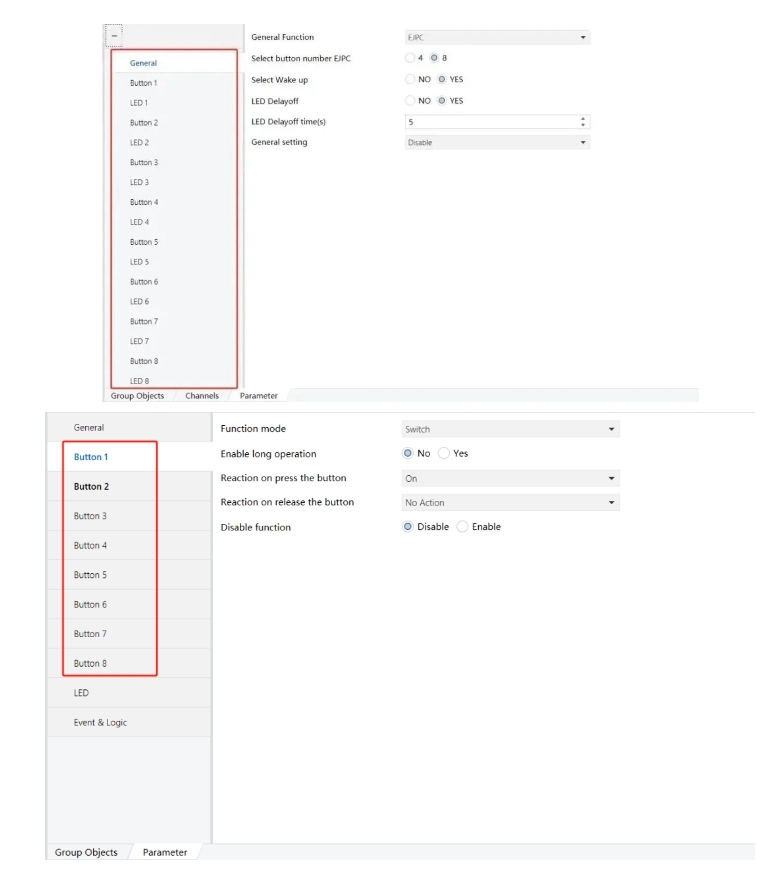Switch to the Channels tab
Screen dimensions: 768x873
pyautogui.click(x=201, y=396)
